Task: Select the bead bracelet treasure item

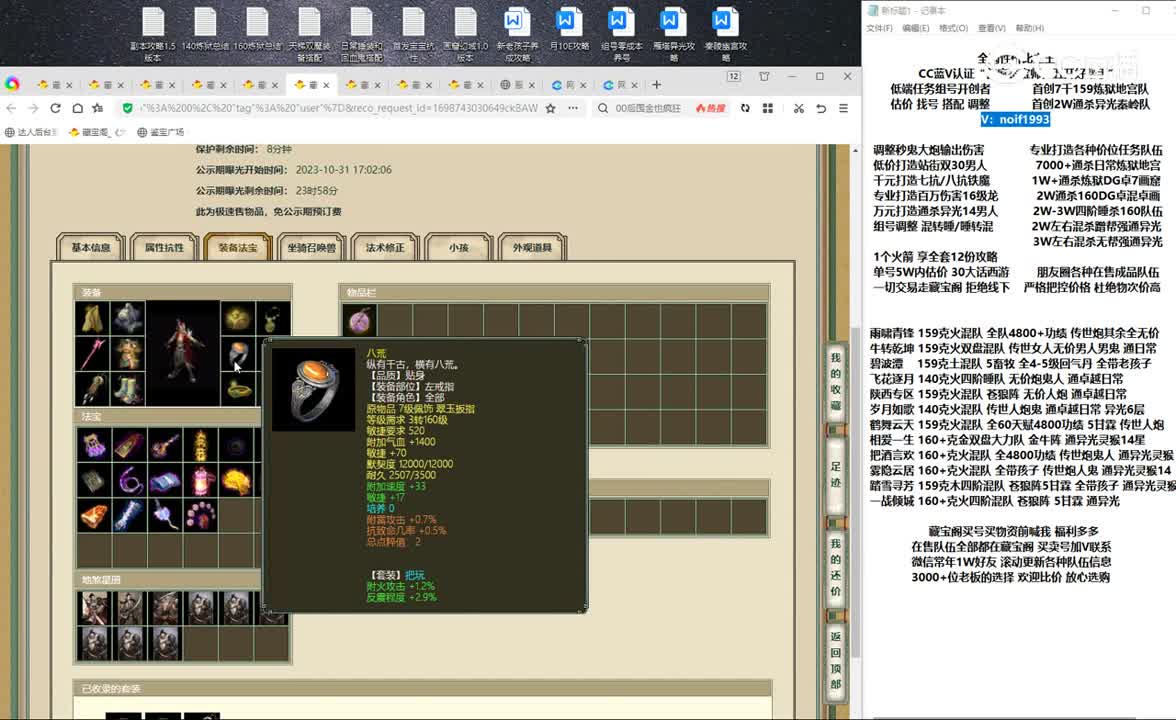Action: click(x=200, y=516)
